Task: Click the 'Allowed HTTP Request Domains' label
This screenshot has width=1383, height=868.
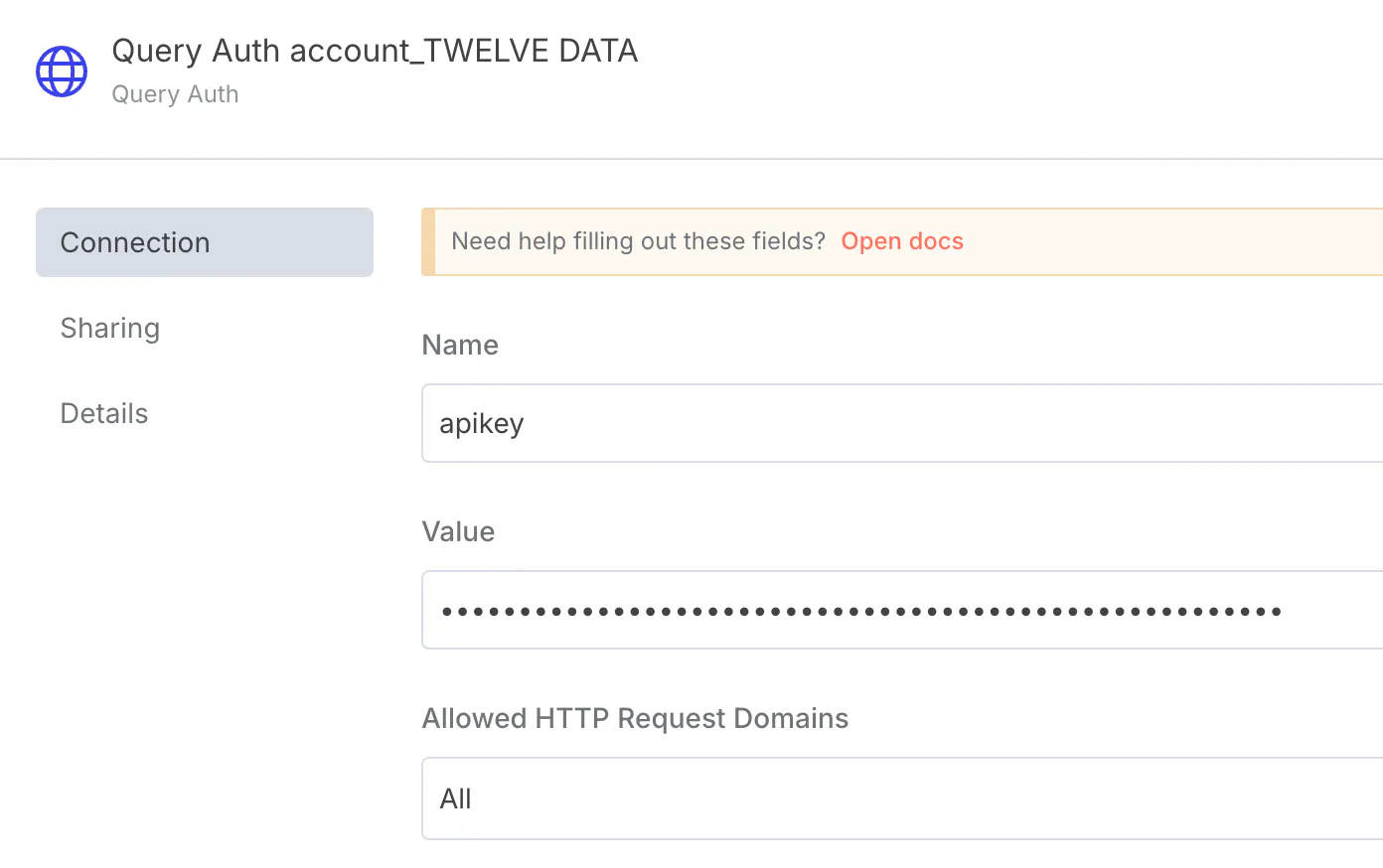Action: [635, 718]
